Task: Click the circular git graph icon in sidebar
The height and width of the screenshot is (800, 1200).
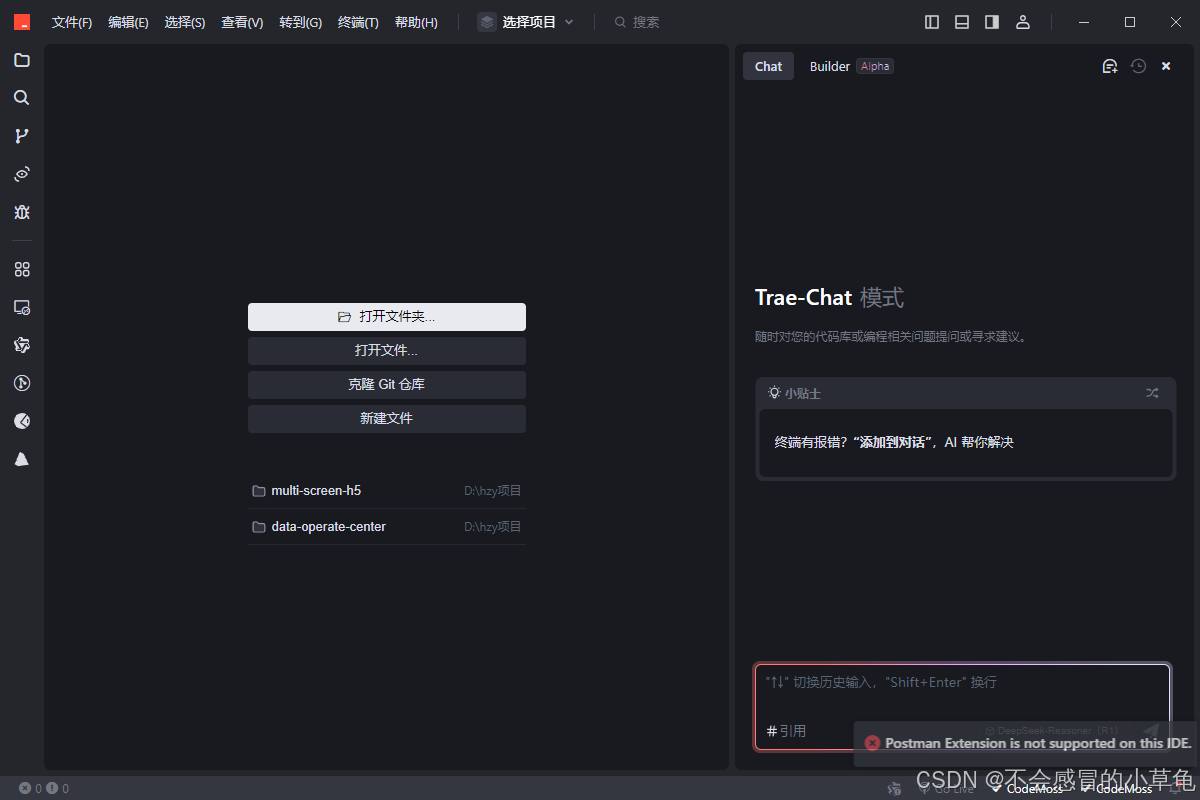Action: pyautogui.click(x=21, y=383)
